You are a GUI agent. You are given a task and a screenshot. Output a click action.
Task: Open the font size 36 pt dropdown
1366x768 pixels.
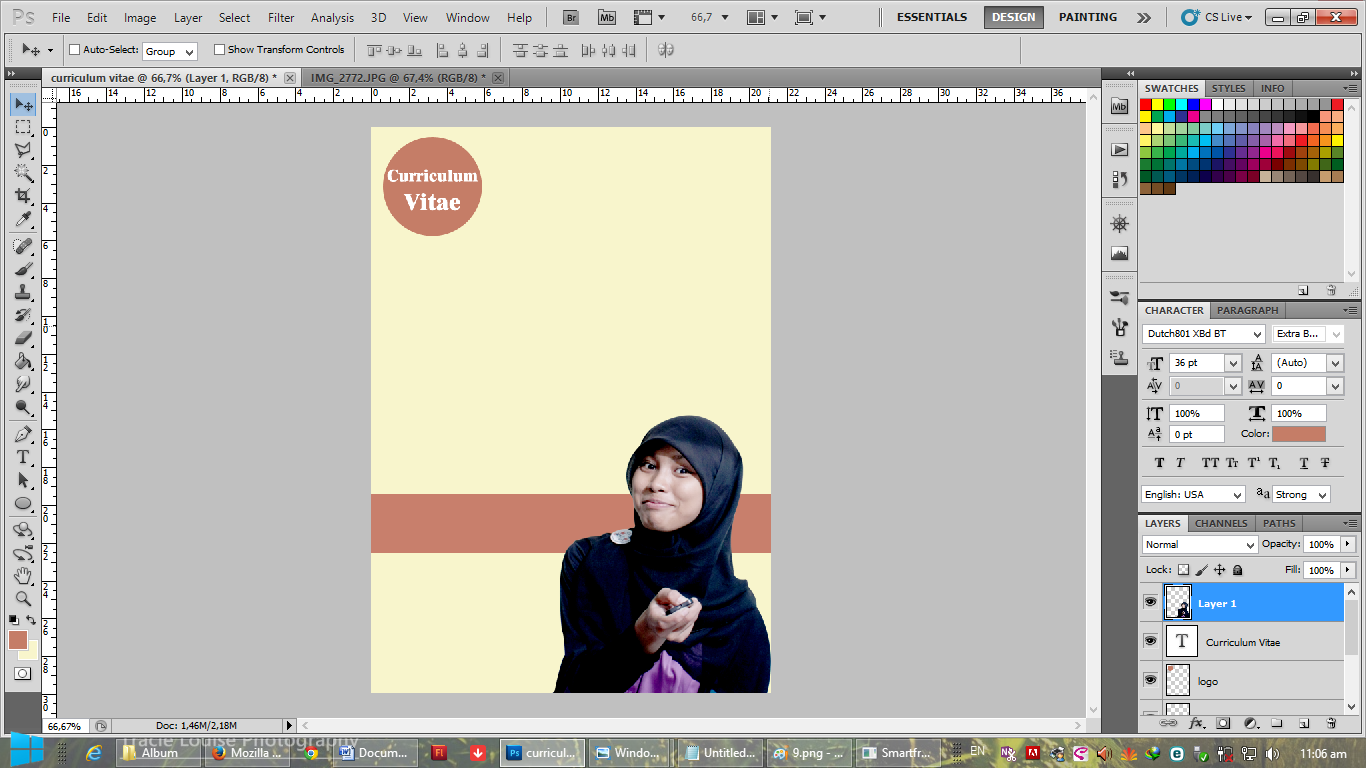1232,363
